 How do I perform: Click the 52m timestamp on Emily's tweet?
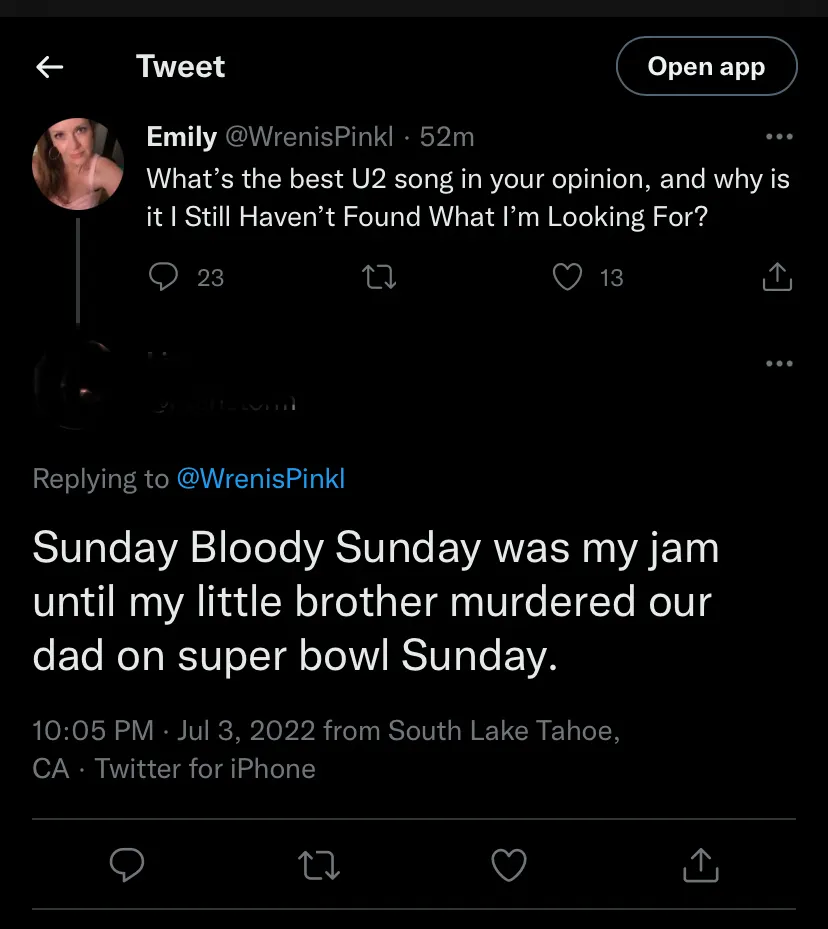(x=447, y=137)
